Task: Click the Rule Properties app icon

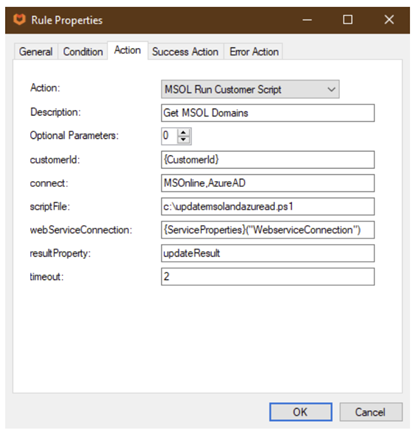Action: (x=19, y=20)
